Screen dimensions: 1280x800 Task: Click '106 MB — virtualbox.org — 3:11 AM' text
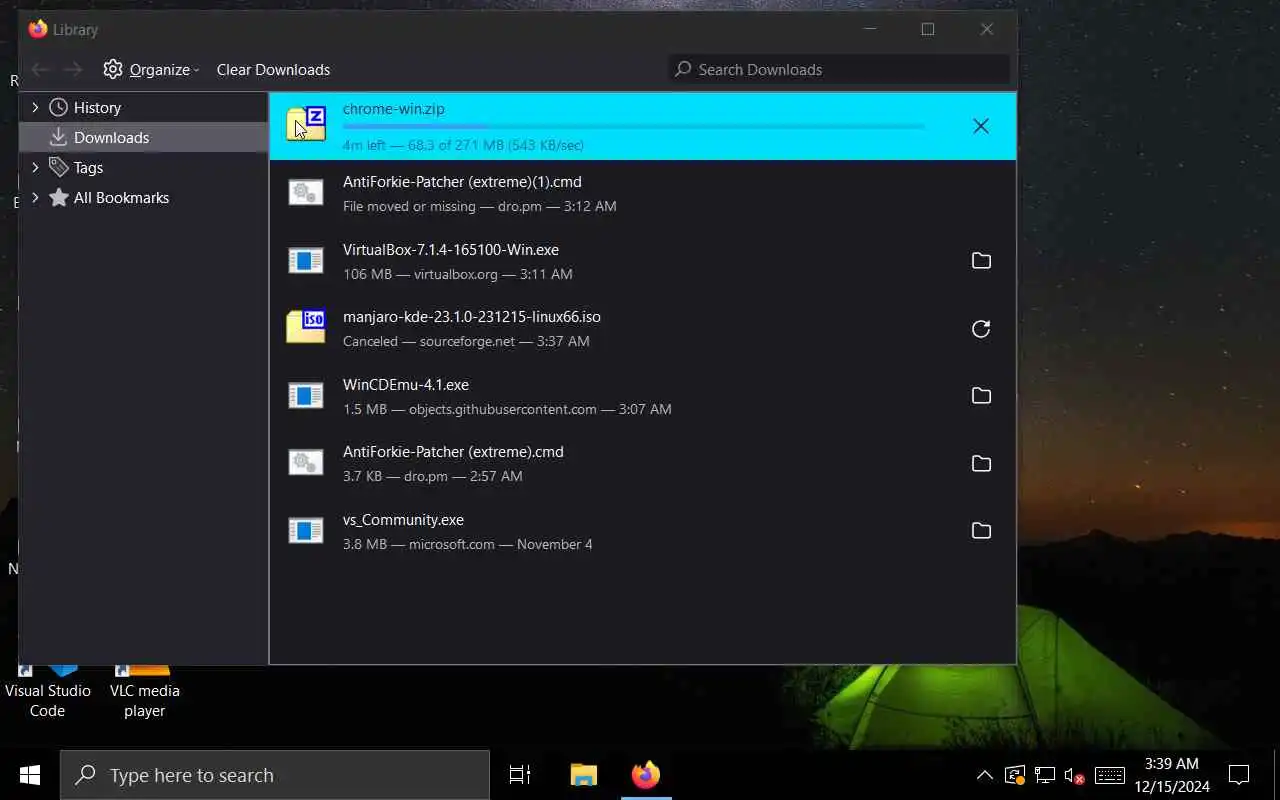tap(458, 274)
